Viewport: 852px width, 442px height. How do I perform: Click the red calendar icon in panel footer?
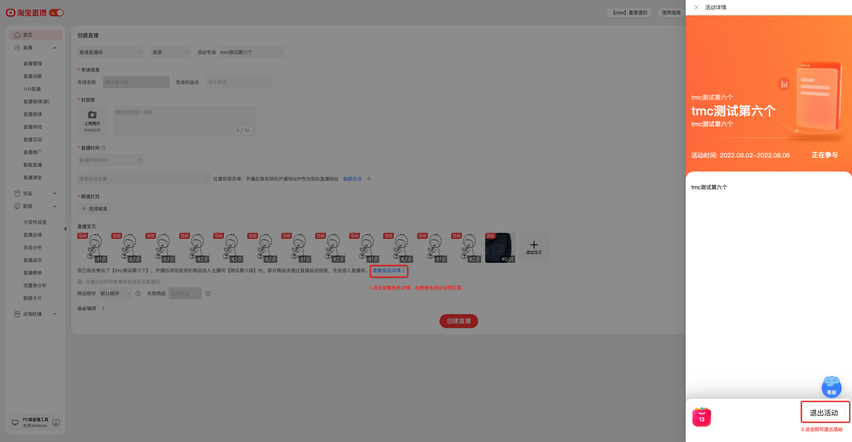click(702, 416)
